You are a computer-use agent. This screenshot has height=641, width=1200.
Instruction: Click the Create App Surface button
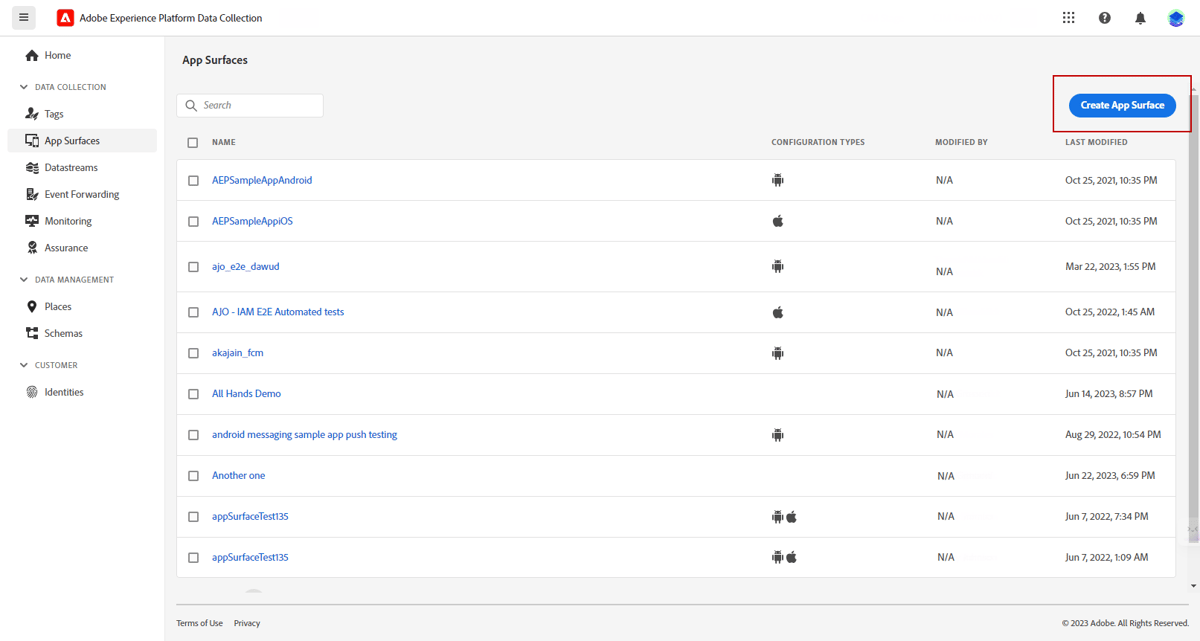click(x=1122, y=105)
